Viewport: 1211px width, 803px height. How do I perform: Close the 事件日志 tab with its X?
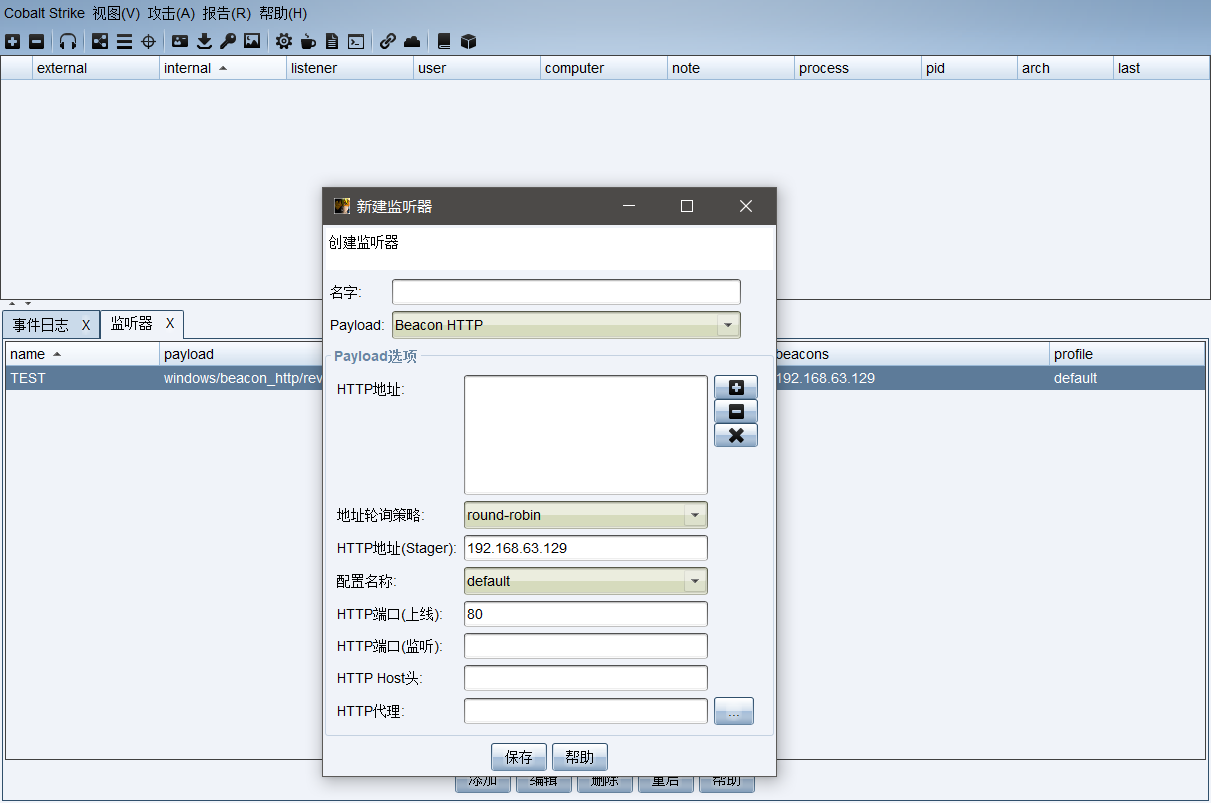(86, 325)
